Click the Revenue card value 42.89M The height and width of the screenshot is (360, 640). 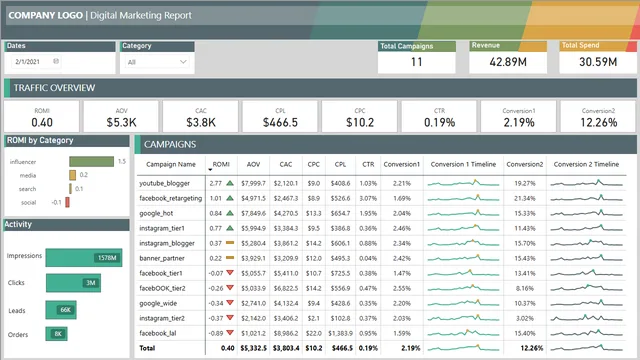click(508, 62)
